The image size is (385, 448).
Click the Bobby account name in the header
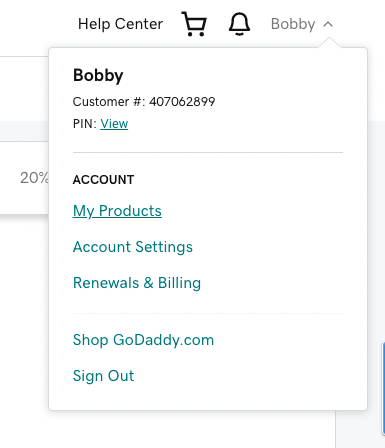click(293, 24)
